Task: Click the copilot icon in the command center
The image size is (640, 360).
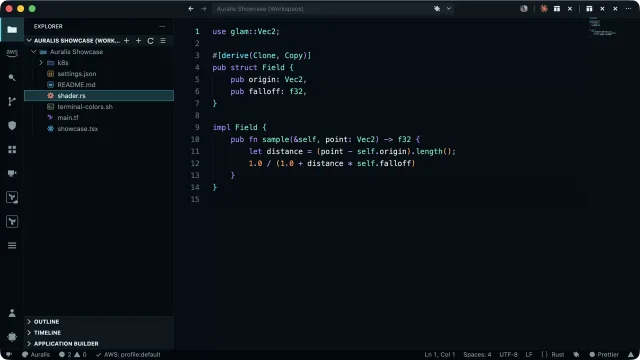Action: tap(437, 9)
